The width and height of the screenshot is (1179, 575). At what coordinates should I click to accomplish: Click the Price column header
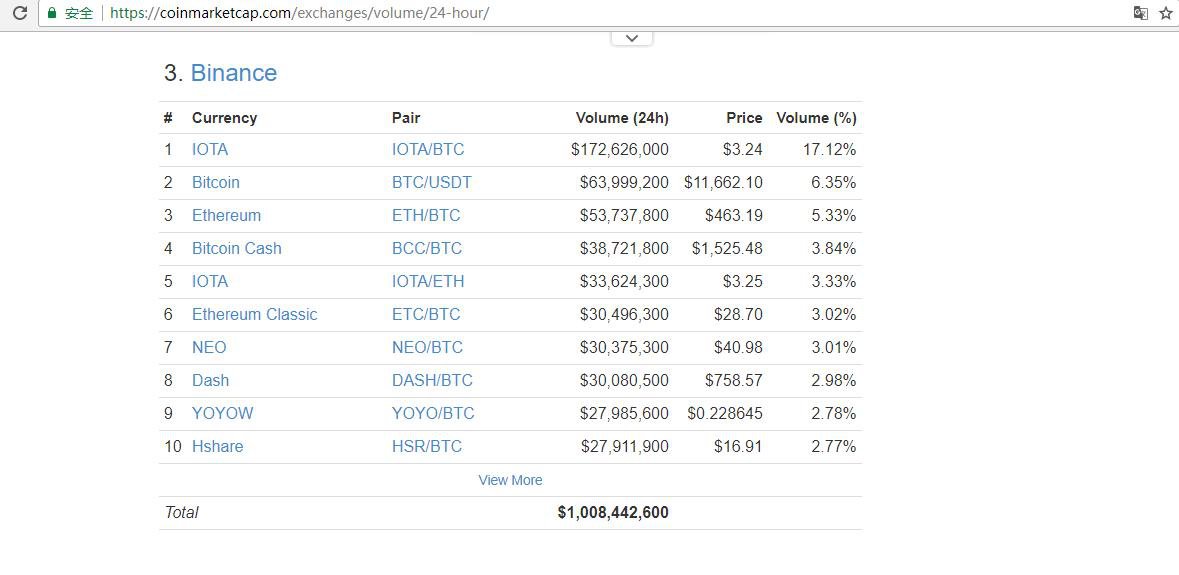pos(744,118)
